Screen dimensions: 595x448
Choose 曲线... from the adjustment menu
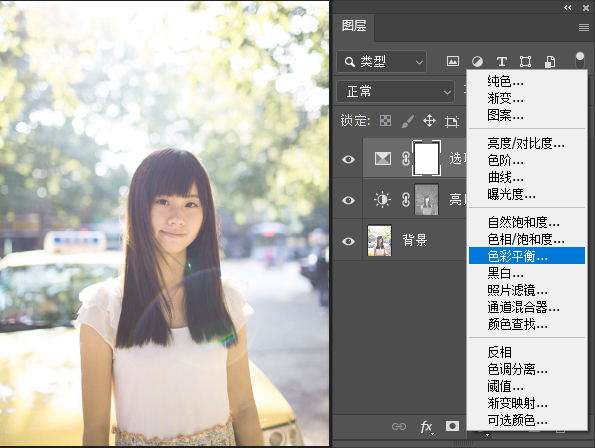pos(505,177)
